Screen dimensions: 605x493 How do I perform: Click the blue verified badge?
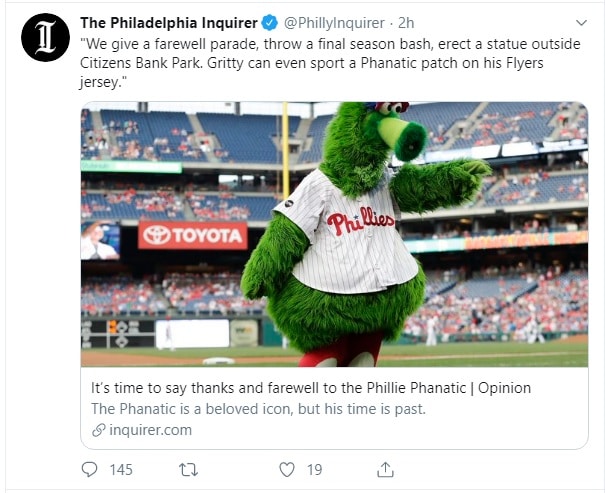coord(269,22)
